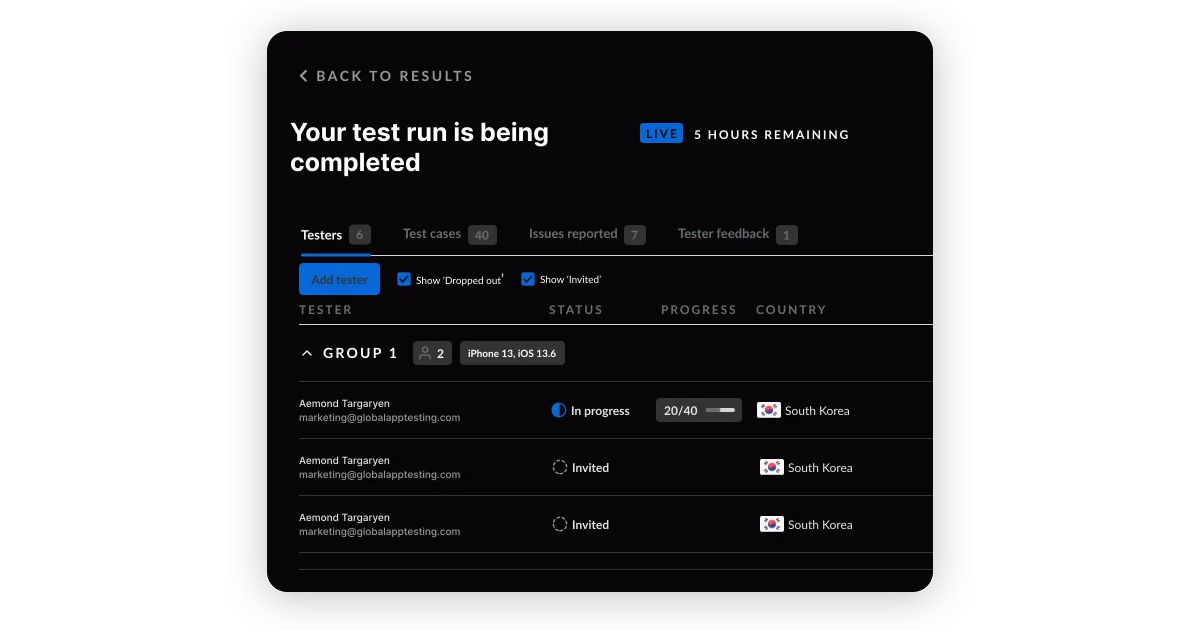Click the South Korea flag in second row
The height and width of the screenshot is (630, 1200).
(772, 467)
